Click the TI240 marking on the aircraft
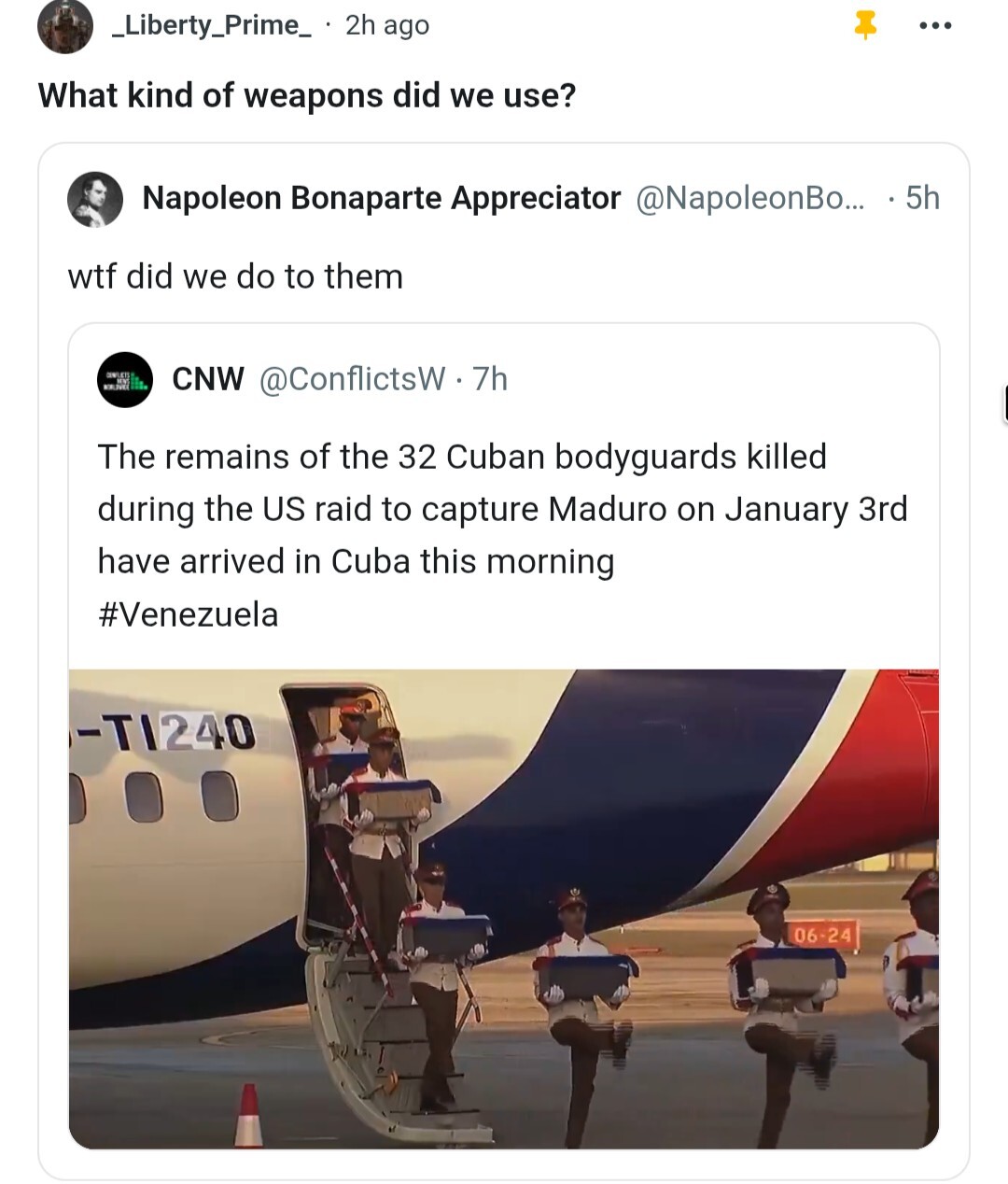Screen dimensions: 1008x1184 pos(177,732)
